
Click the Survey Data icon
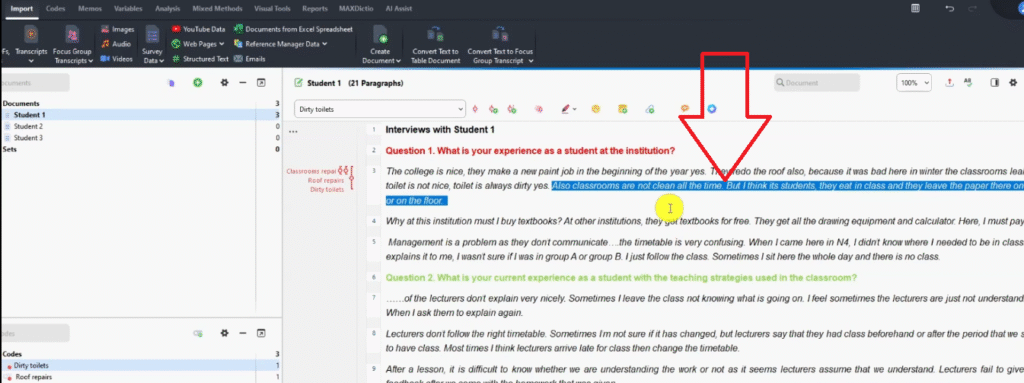pyautogui.click(x=152, y=35)
